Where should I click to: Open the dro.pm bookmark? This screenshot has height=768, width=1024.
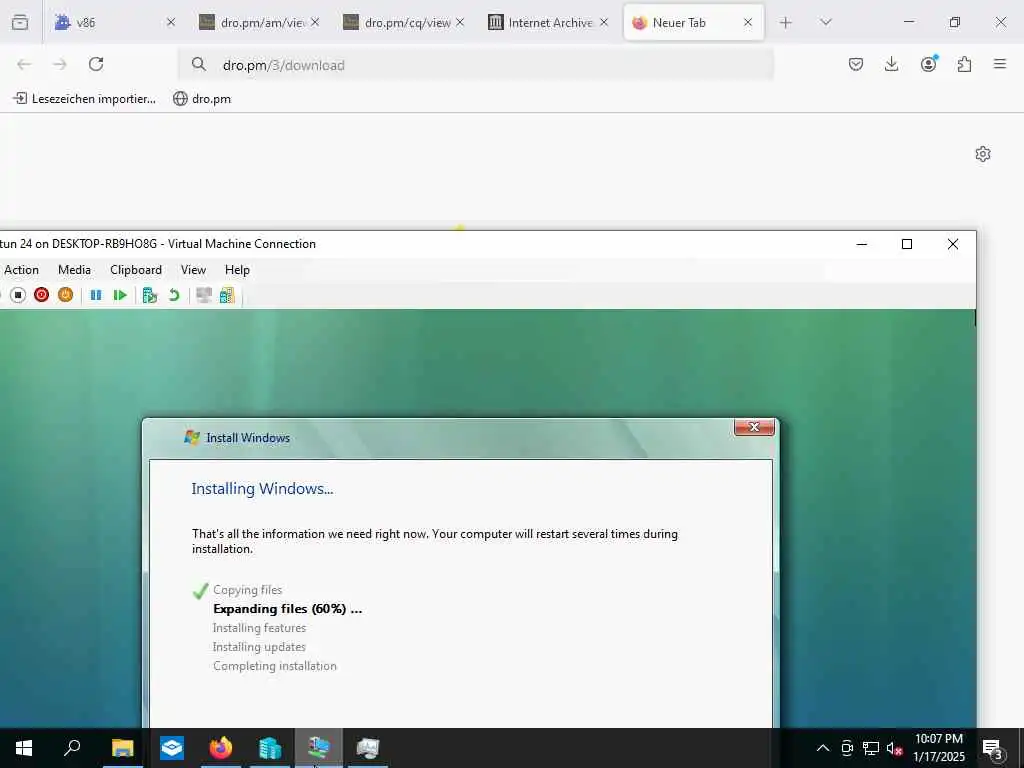(x=202, y=99)
